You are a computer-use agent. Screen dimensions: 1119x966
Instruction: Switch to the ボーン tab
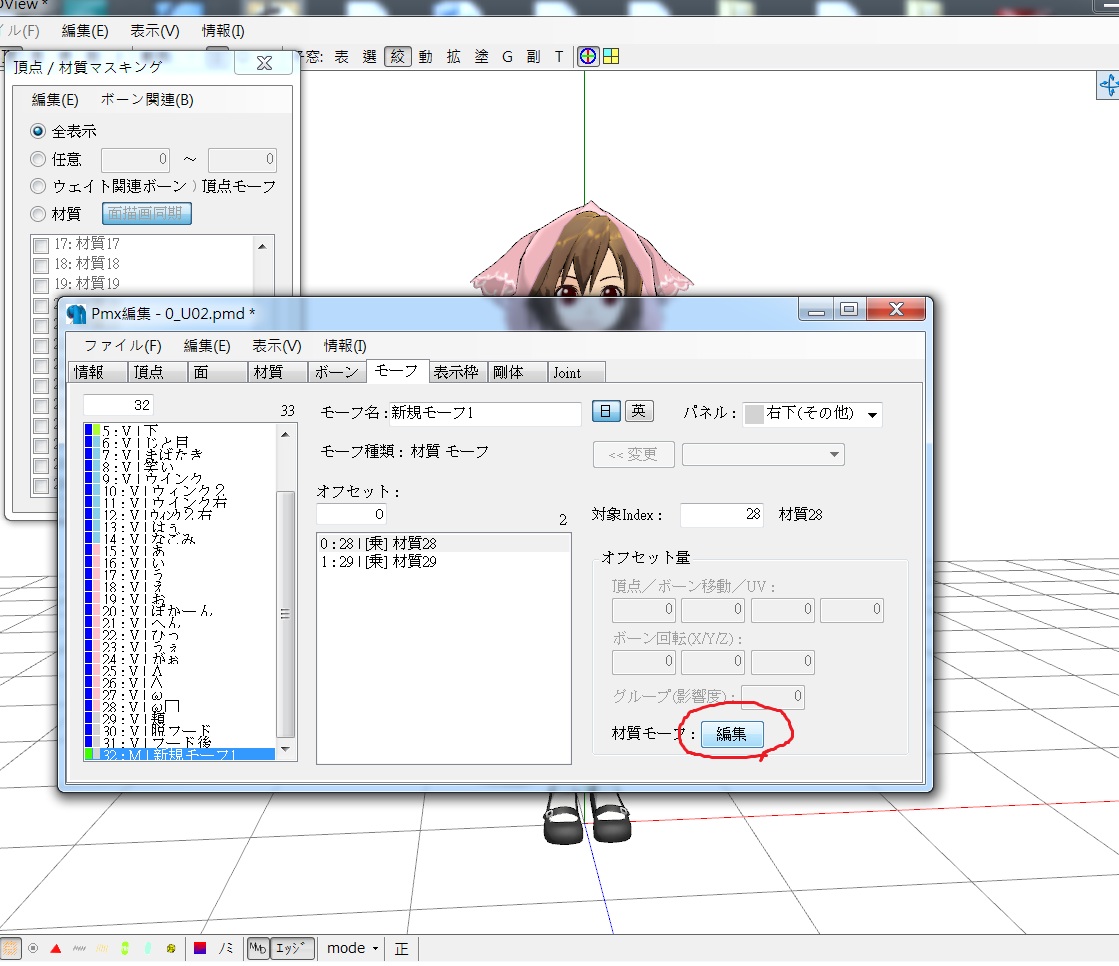(336, 372)
